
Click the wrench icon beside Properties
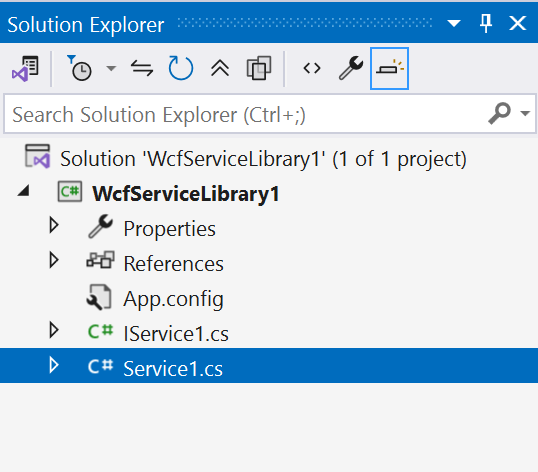pos(100,226)
